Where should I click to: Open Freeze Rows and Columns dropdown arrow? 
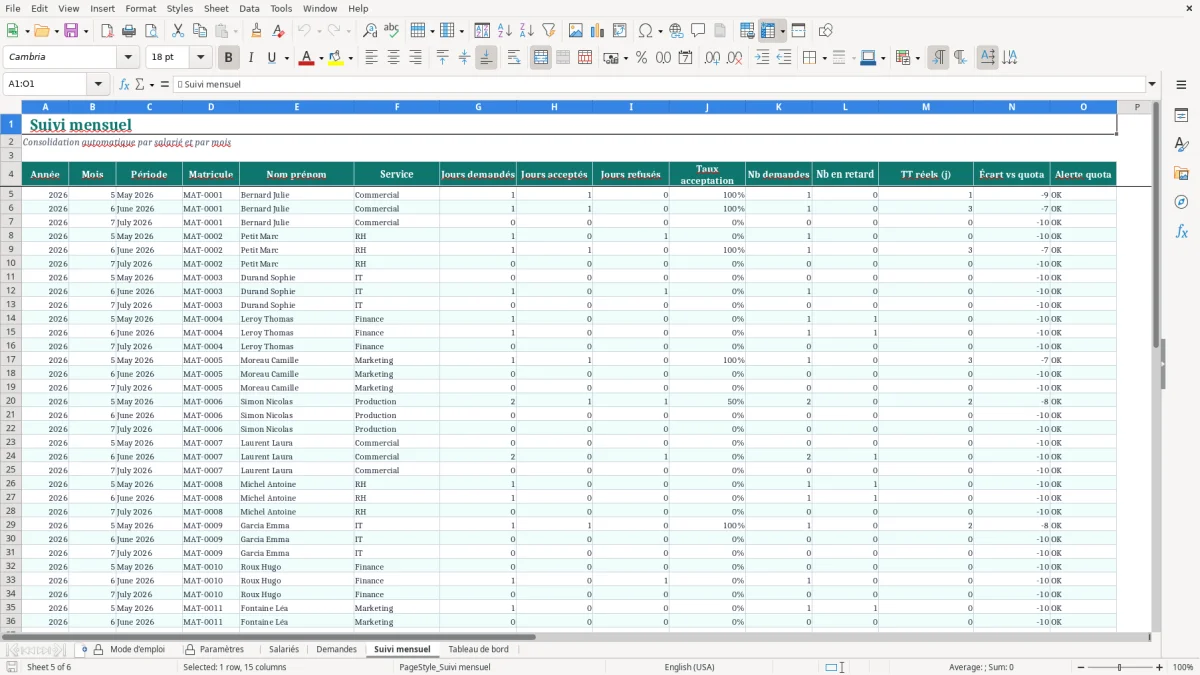point(782,31)
